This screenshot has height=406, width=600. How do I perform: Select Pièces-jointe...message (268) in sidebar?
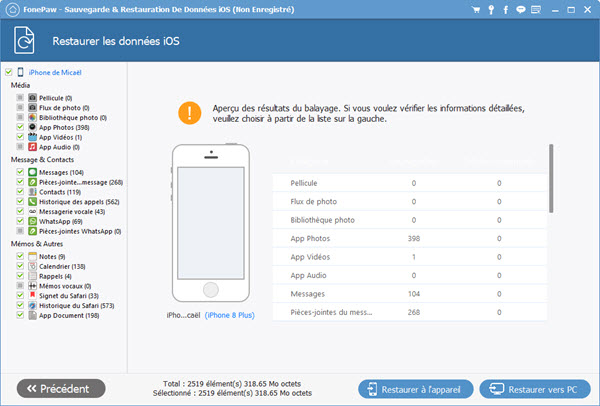81,182
